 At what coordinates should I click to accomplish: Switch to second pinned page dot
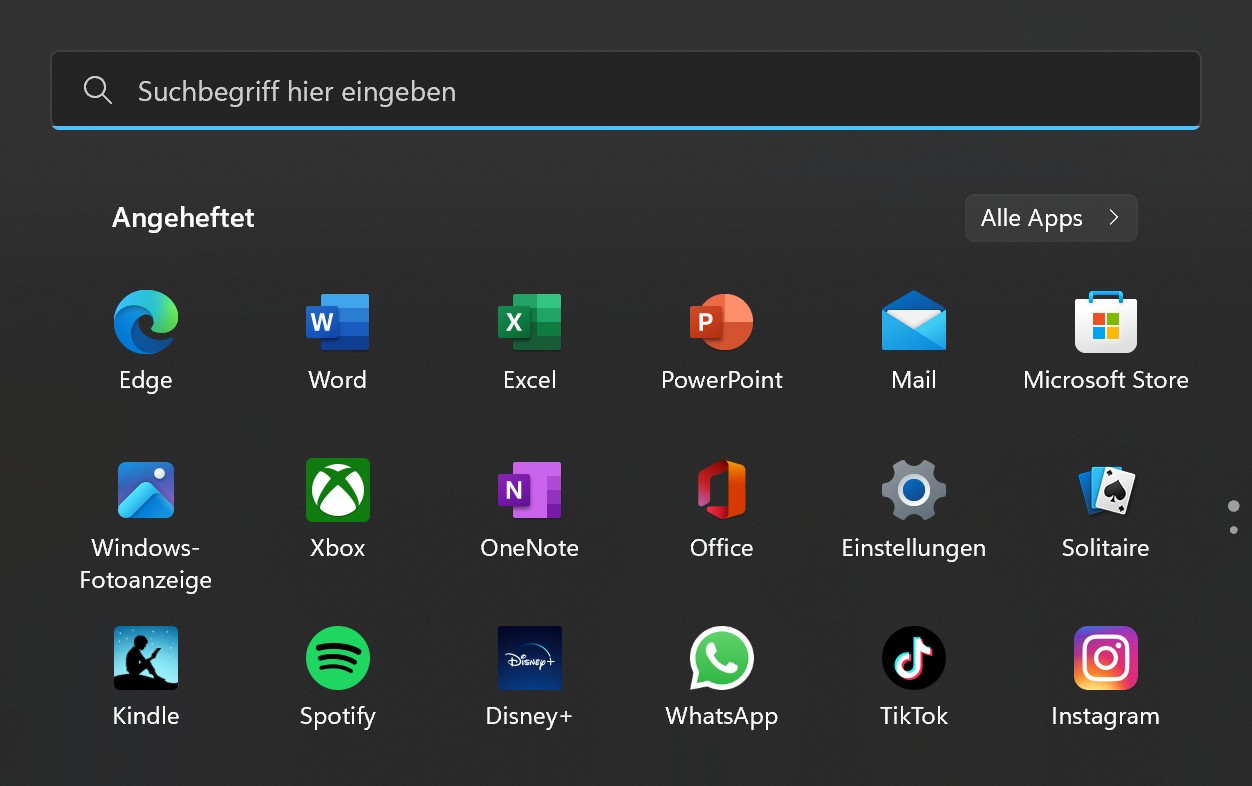[1234, 530]
